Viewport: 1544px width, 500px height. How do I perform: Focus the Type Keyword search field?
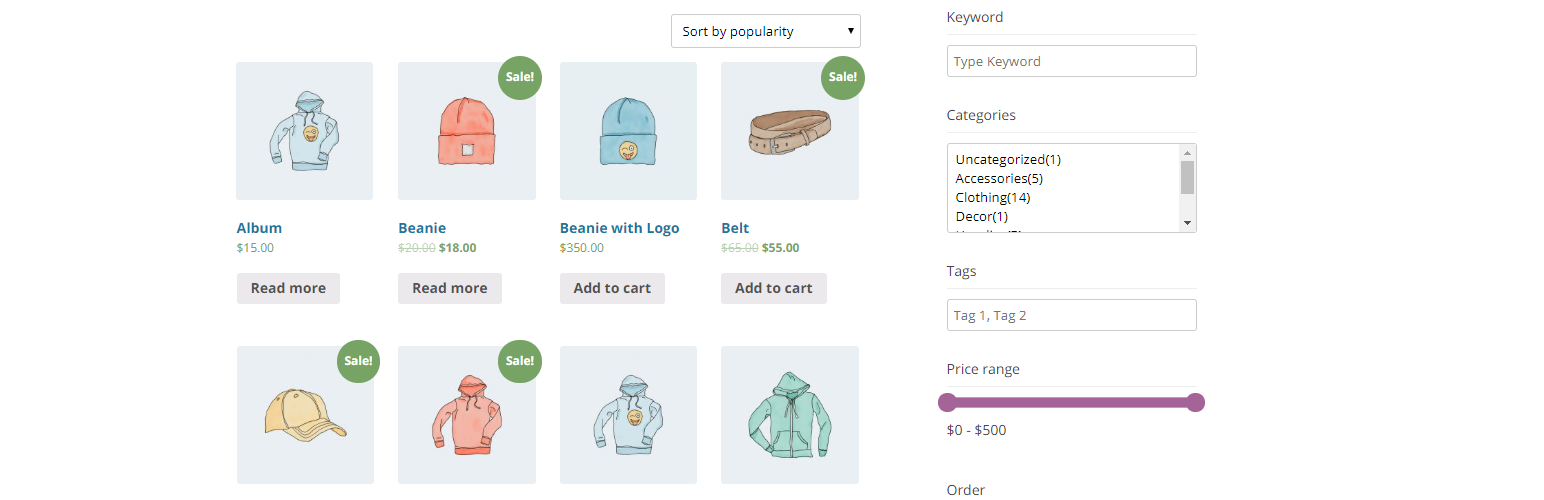(1071, 61)
